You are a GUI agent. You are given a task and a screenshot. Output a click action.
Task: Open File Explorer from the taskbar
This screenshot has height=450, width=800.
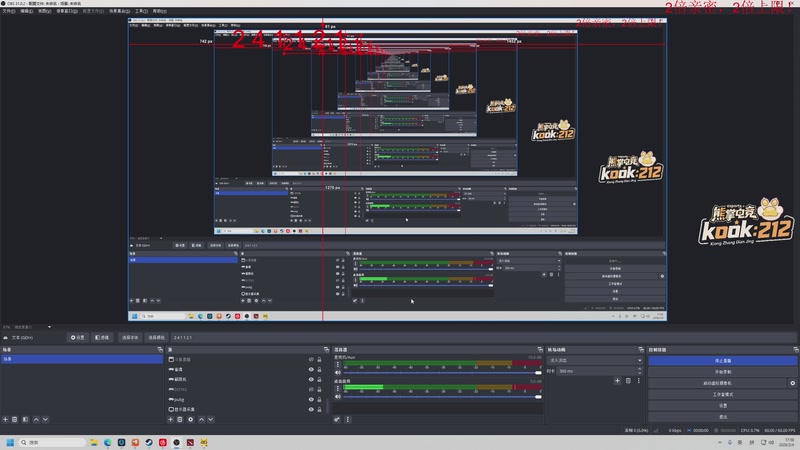(94, 442)
